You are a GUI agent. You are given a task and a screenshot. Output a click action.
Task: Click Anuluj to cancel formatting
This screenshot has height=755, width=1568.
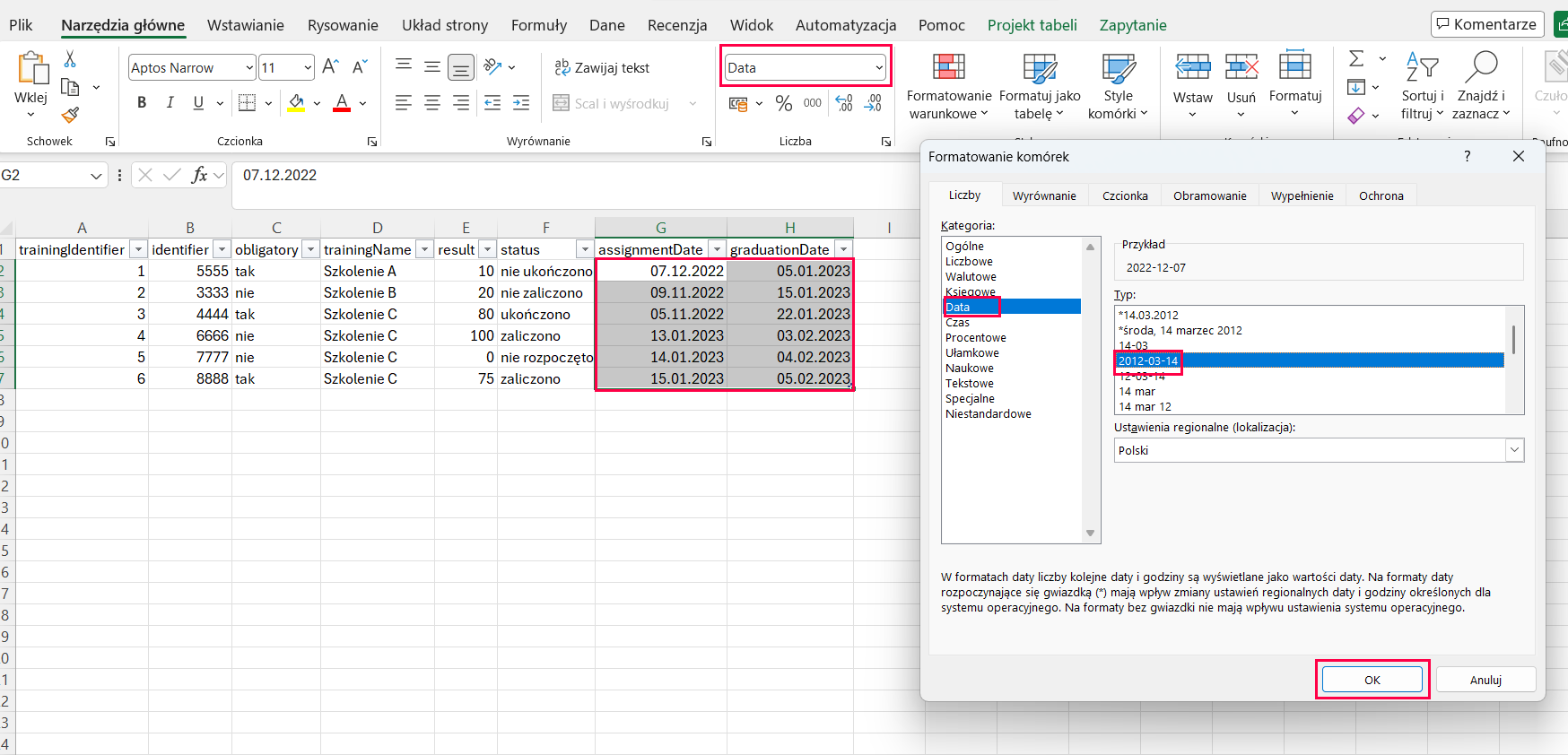pos(1485,680)
